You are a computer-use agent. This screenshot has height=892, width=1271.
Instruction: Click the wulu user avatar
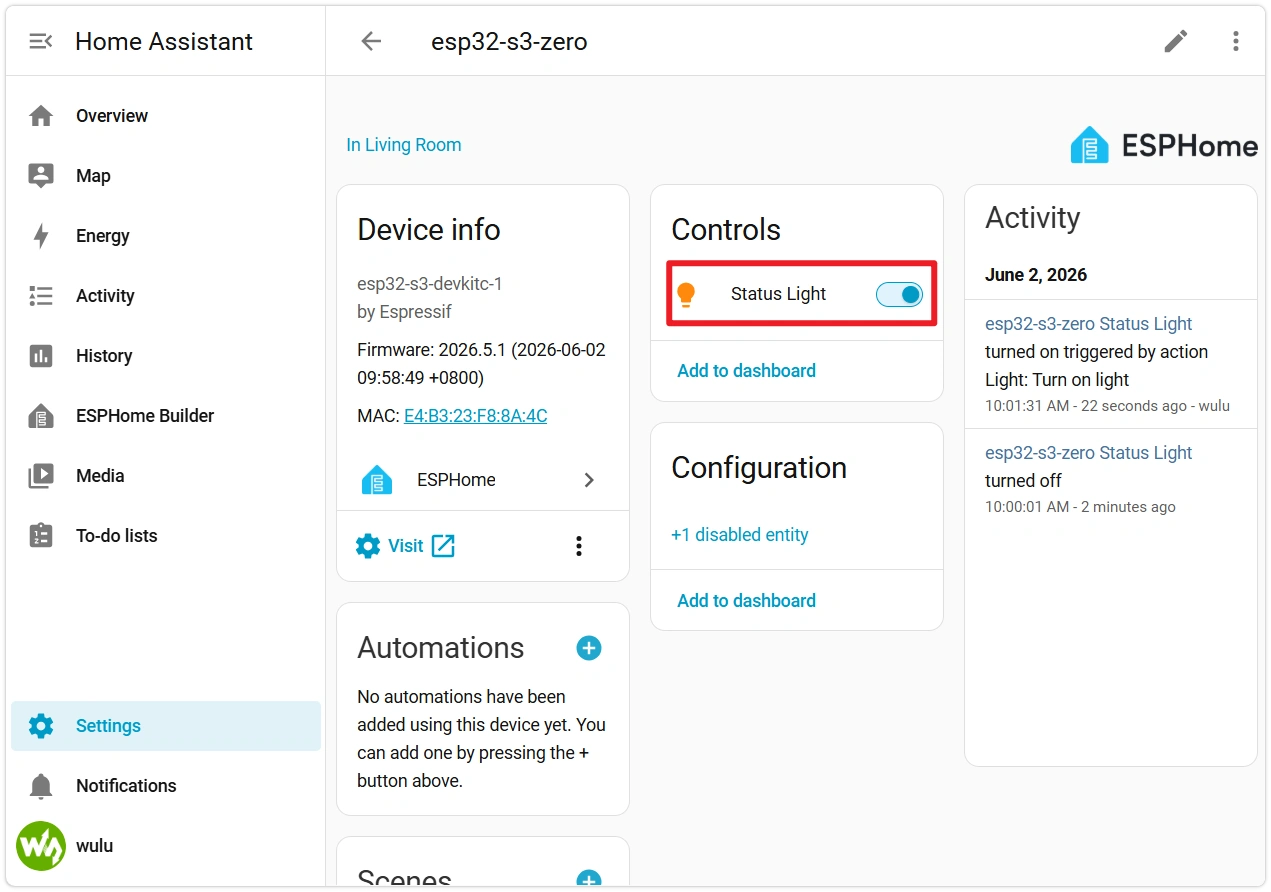(x=41, y=846)
